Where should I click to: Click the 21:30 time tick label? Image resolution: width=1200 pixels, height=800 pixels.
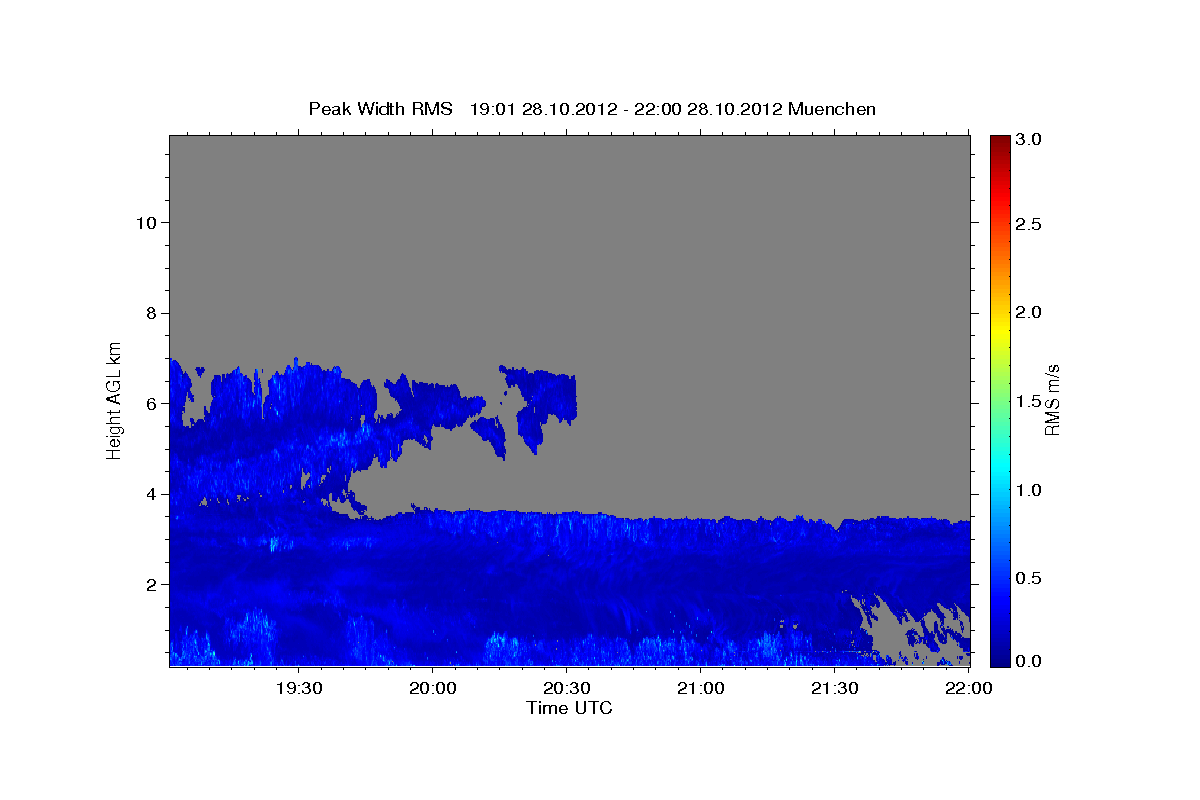tap(834, 688)
